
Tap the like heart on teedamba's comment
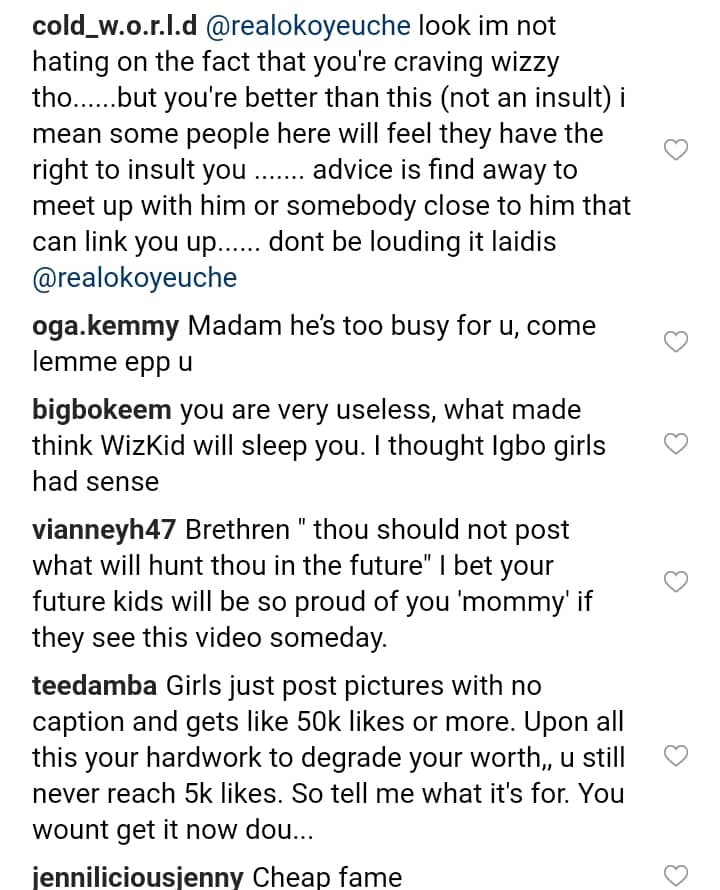tap(677, 756)
